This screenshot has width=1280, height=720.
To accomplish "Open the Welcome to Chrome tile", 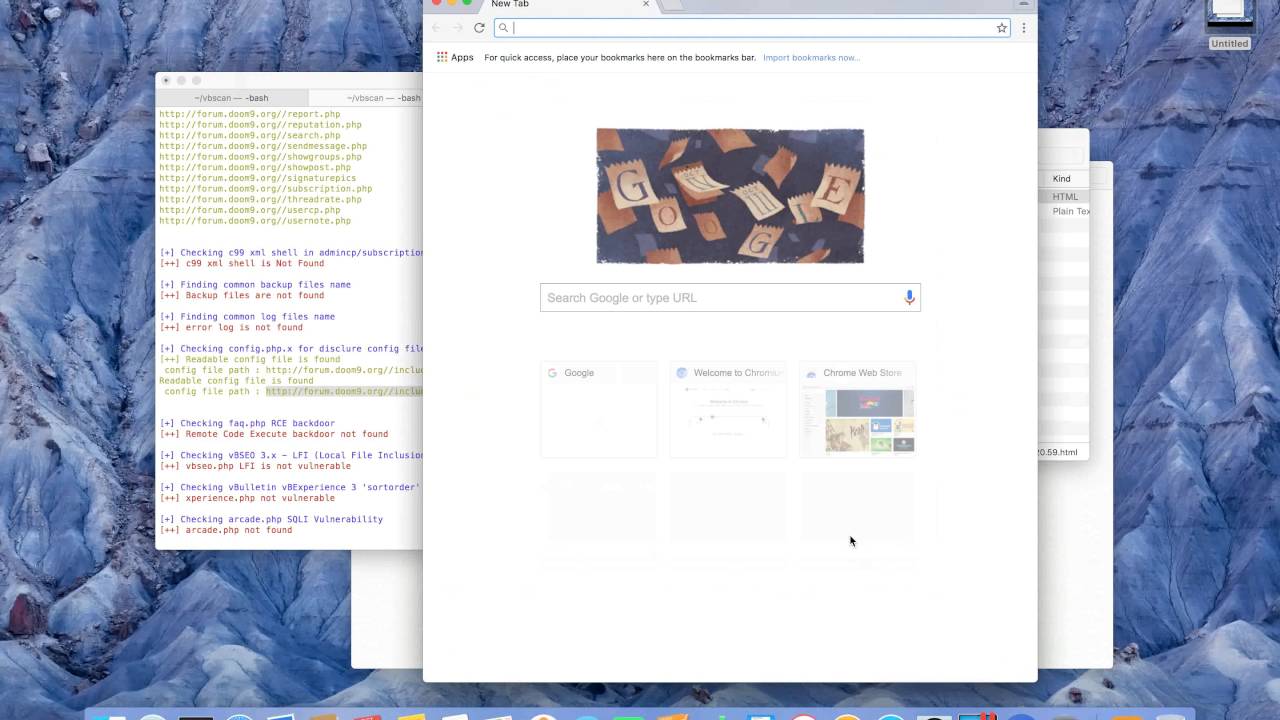I will pyautogui.click(x=728, y=408).
